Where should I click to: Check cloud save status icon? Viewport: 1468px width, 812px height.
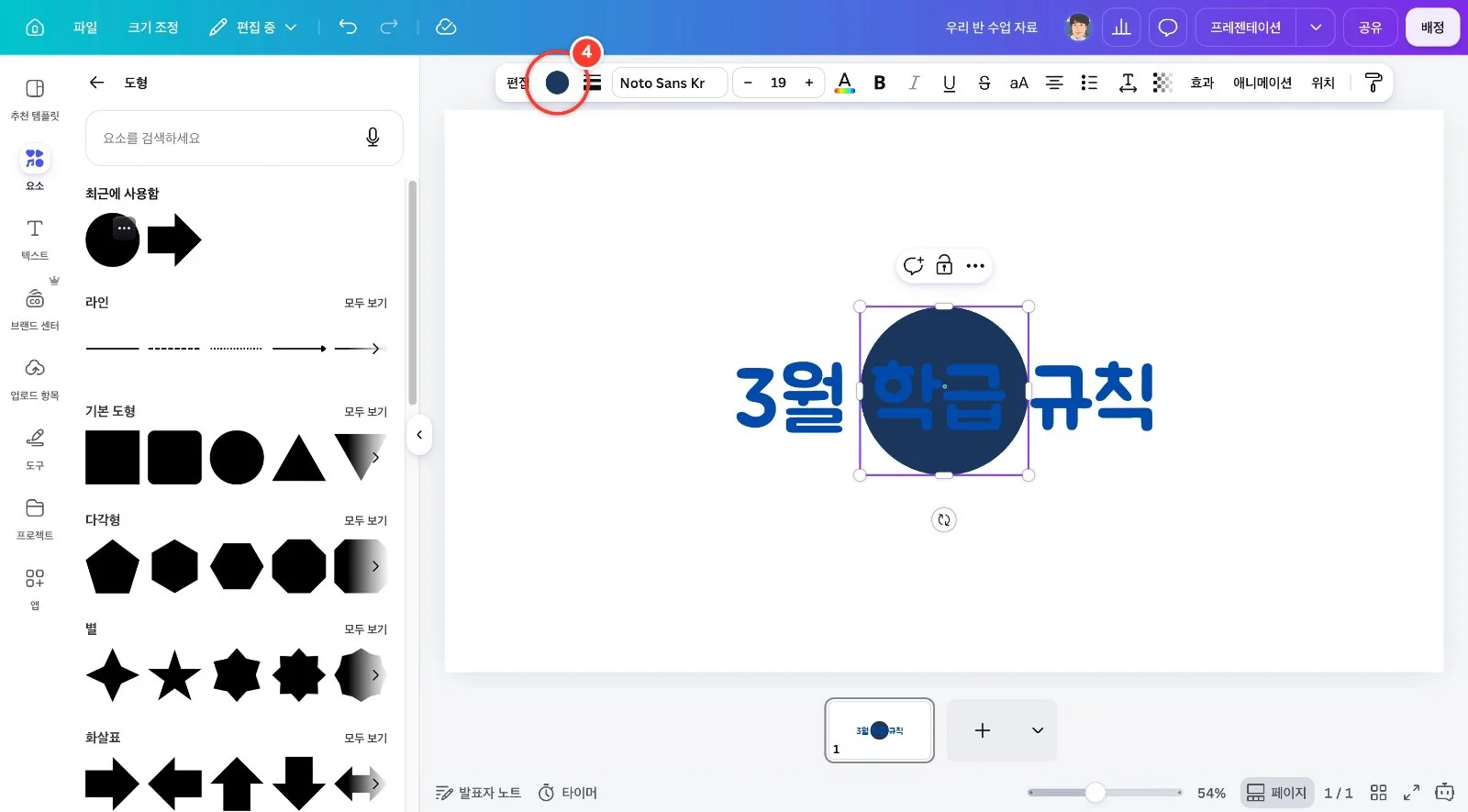(446, 28)
